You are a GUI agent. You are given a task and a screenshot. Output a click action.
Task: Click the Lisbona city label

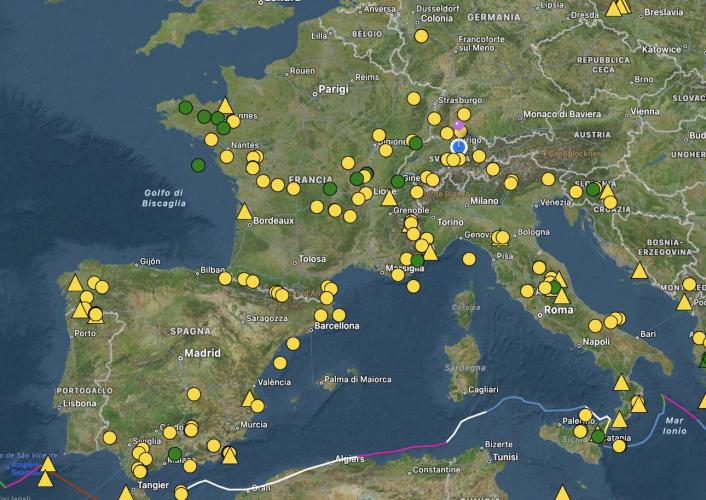pos(80,403)
